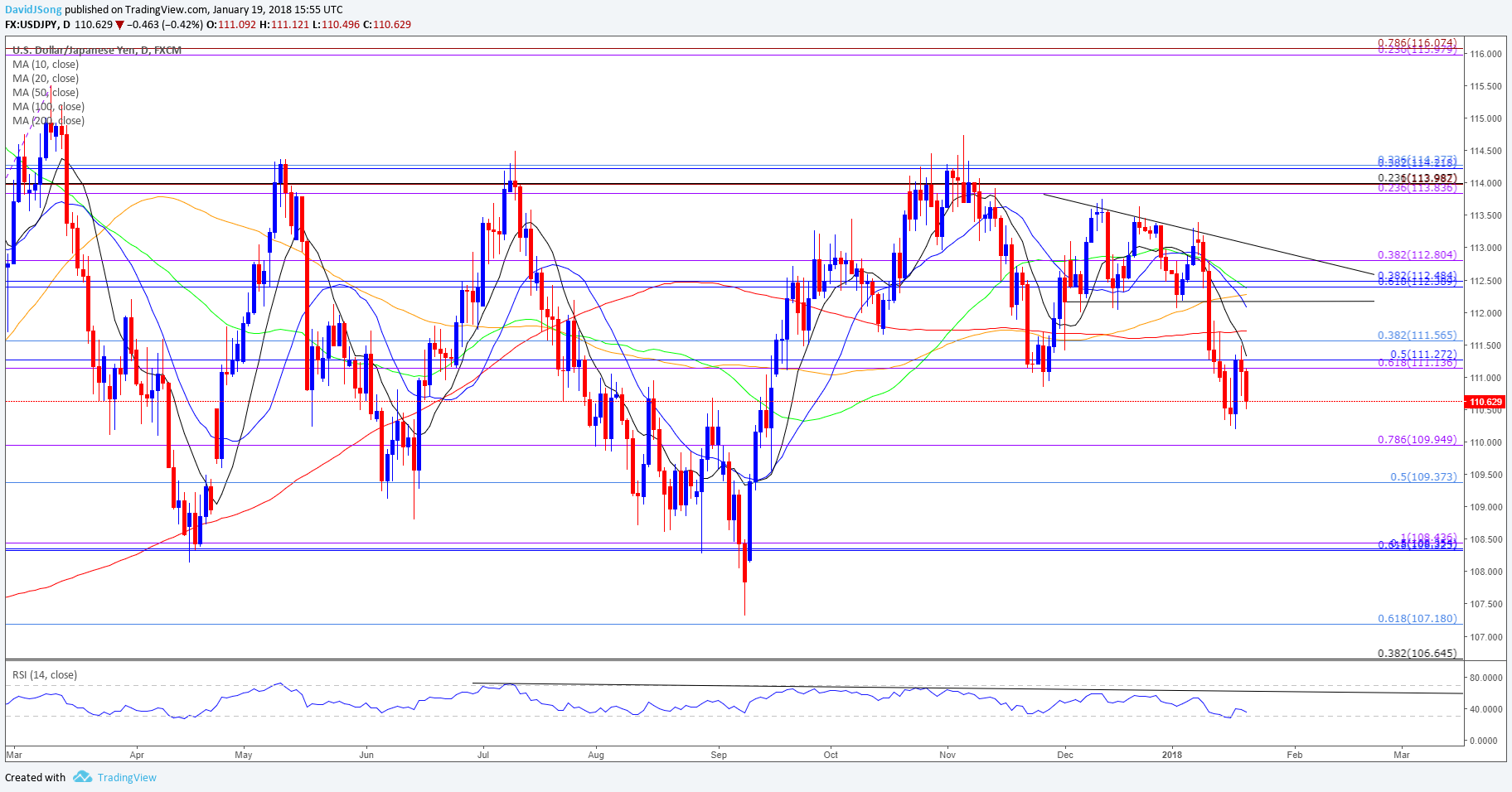Select the 'U.S. Dollar/Japanese Yen, D, FXCM' title
This screenshot has width=1512, height=792.
[97, 50]
